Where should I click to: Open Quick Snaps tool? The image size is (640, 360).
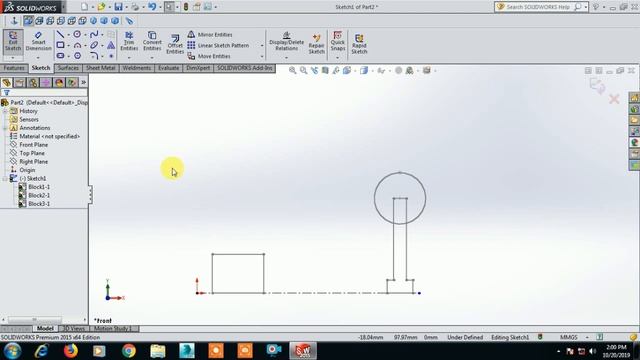pyautogui.click(x=338, y=41)
